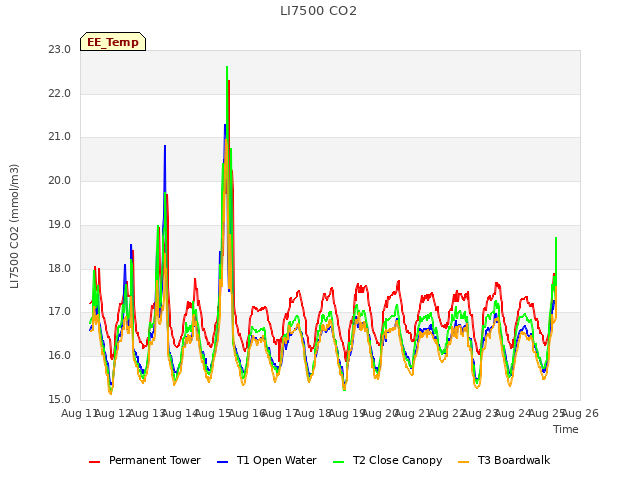640x480 pixels.
Task: Click the green spike at the end on Aug 25
Action: [x=556, y=238]
